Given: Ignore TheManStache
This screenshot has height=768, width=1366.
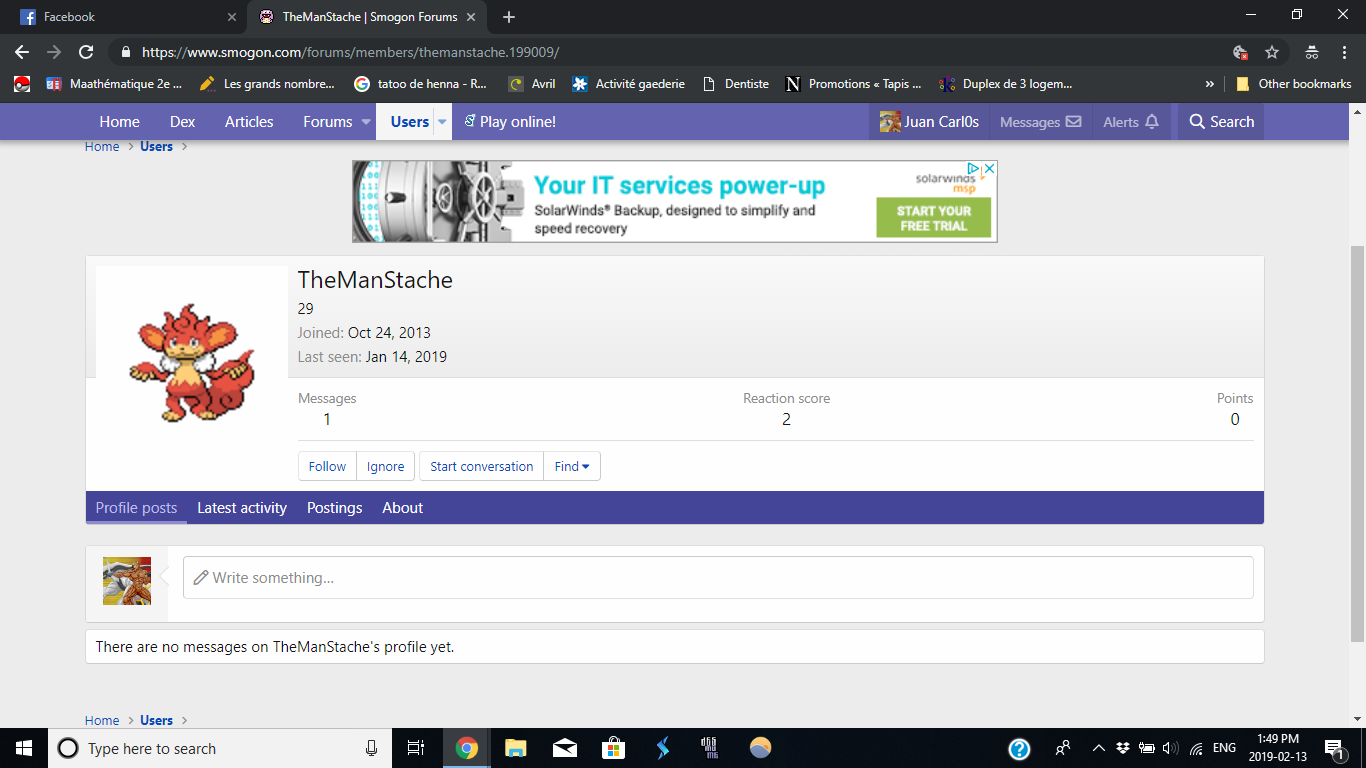Looking at the screenshot, I should (385, 466).
